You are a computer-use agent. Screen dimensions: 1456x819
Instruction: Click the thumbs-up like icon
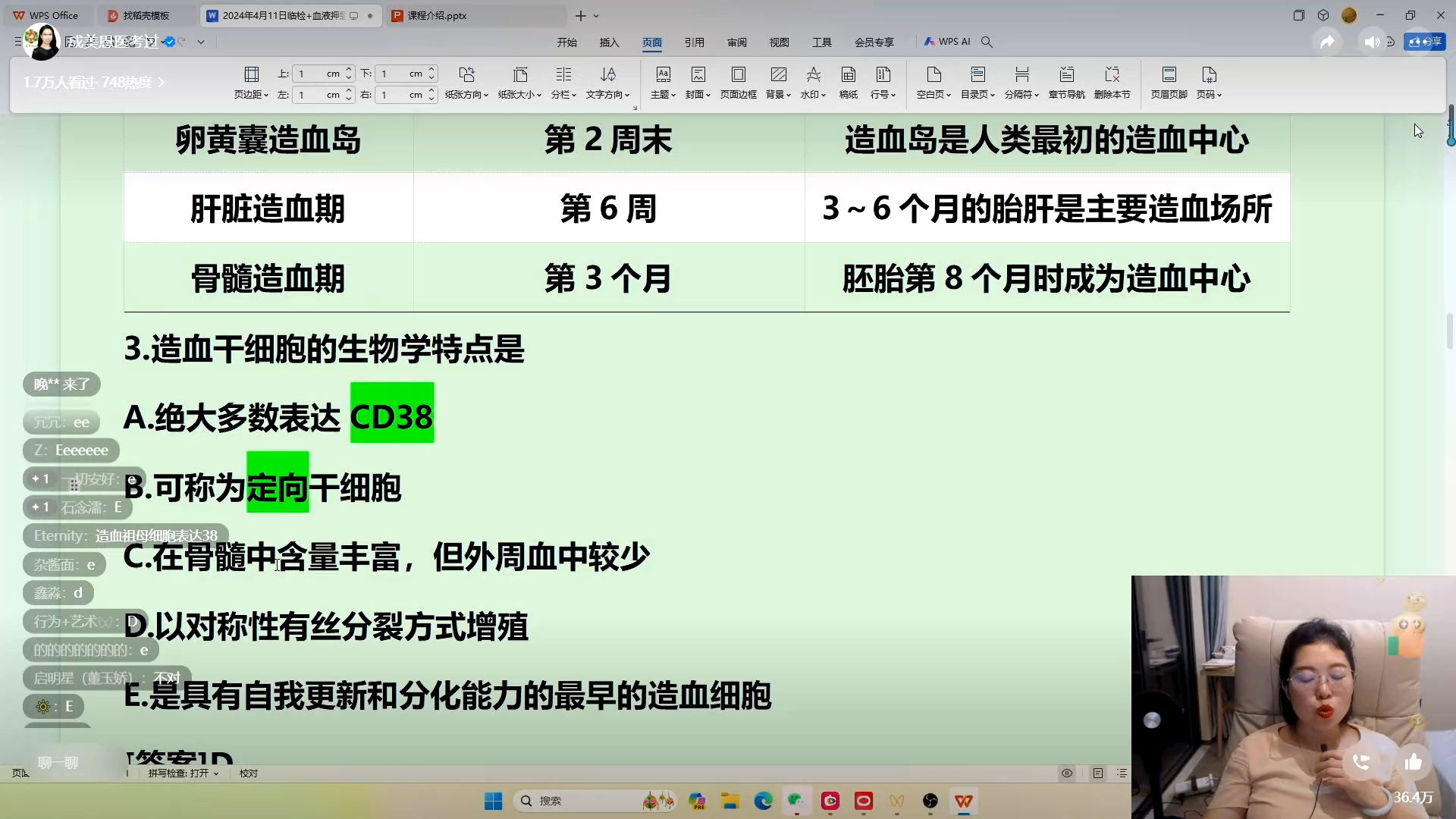[x=1413, y=762]
